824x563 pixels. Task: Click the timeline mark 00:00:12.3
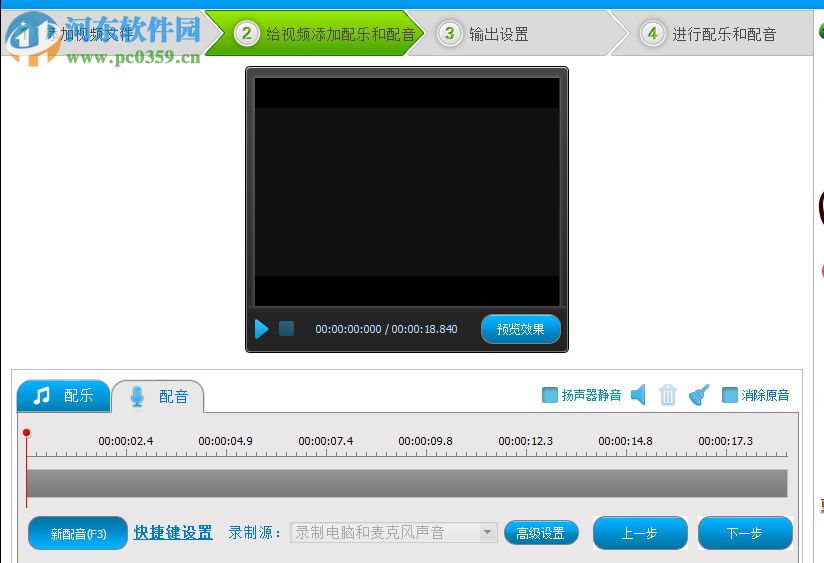pos(526,441)
